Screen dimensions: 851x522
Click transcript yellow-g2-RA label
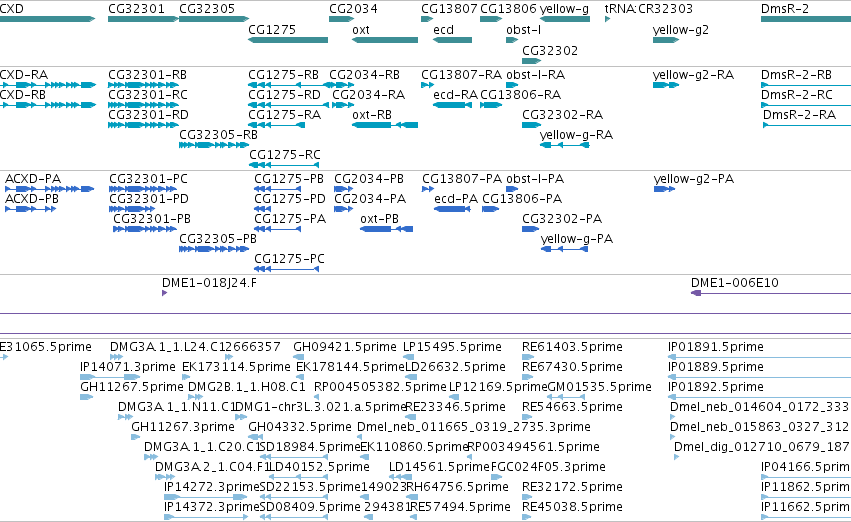click(x=693, y=74)
